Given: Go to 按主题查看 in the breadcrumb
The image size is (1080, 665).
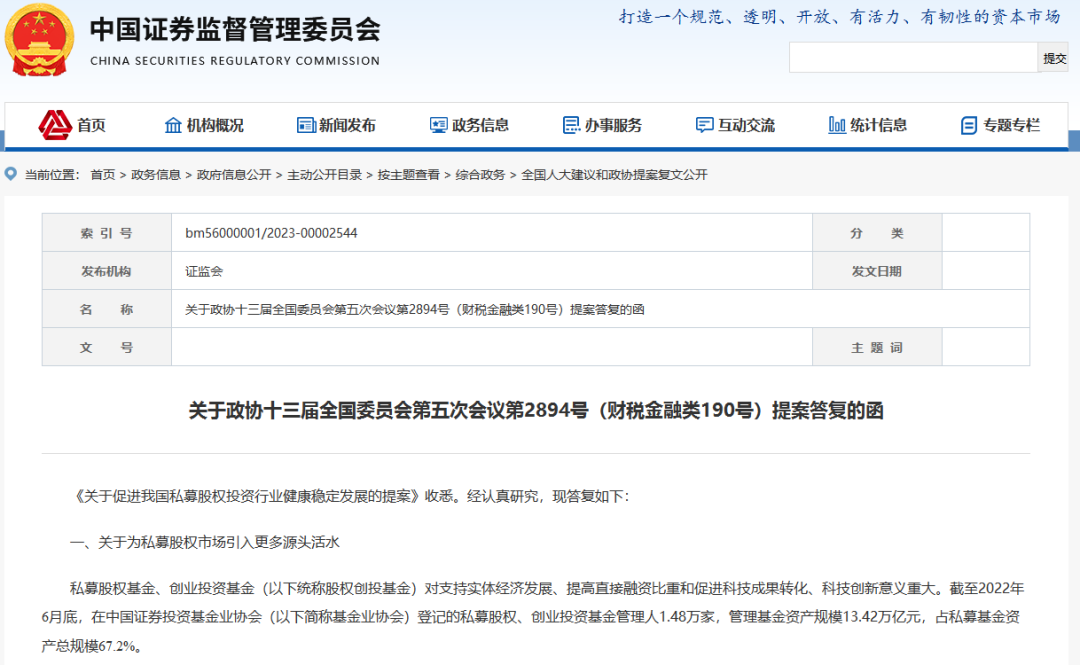Looking at the screenshot, I should coord(408,175).
